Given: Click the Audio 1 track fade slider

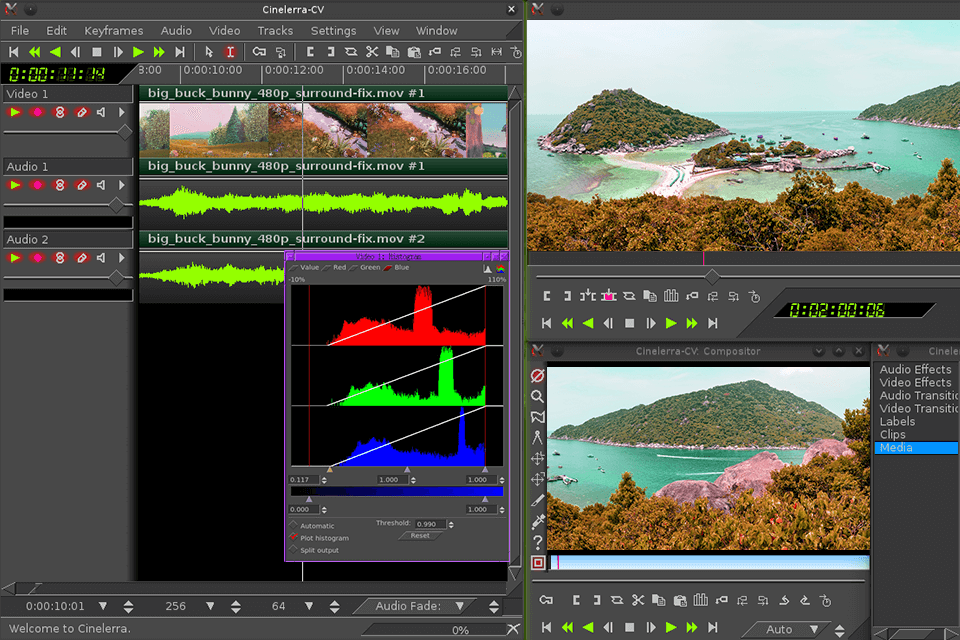Looking at the screenshot, I should click(x=117, y=204).
